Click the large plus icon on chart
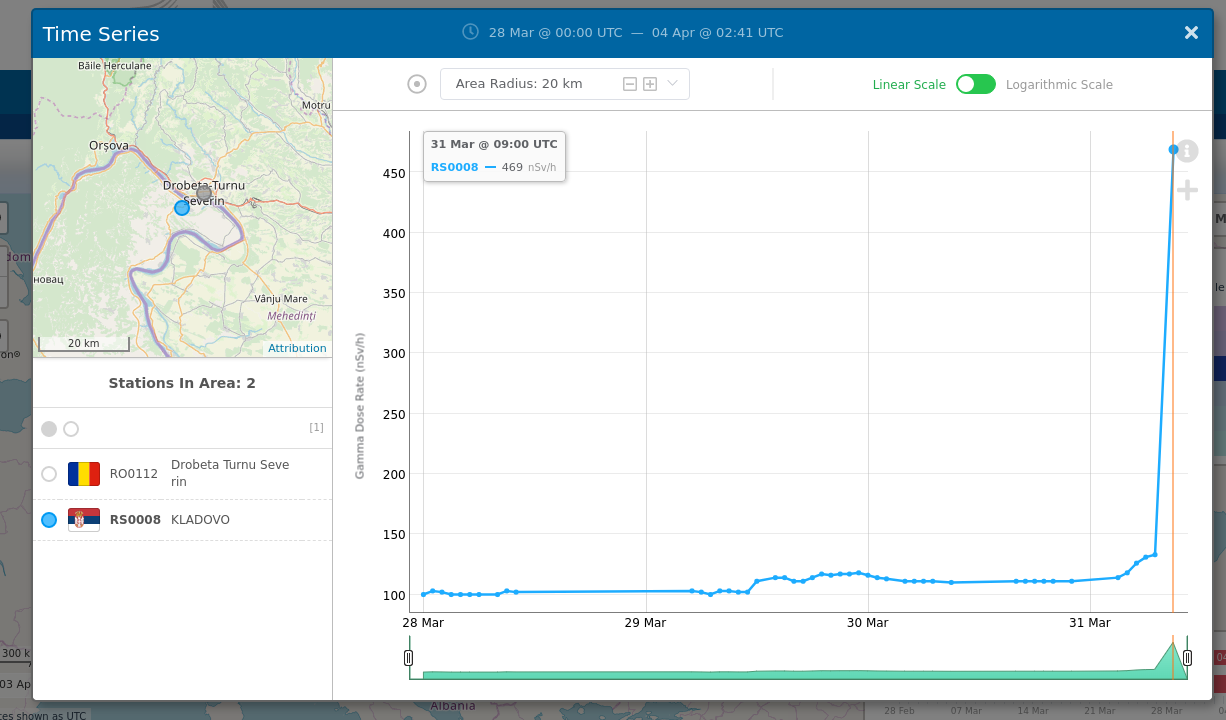1226x720 pixels. [1187, 190]
